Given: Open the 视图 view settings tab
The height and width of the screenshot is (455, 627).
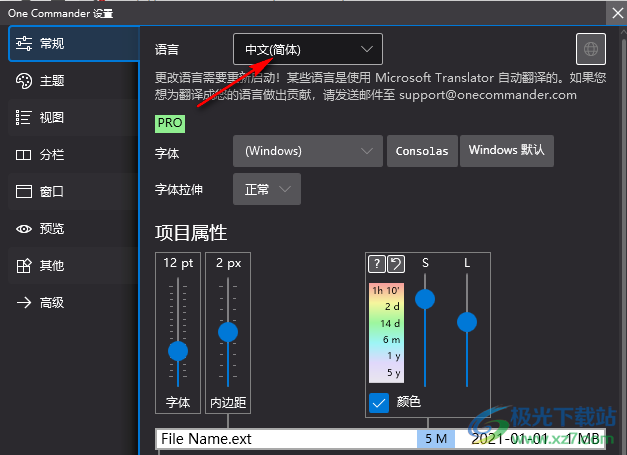Looking at the screenshot, I should (x=74, y=118).
